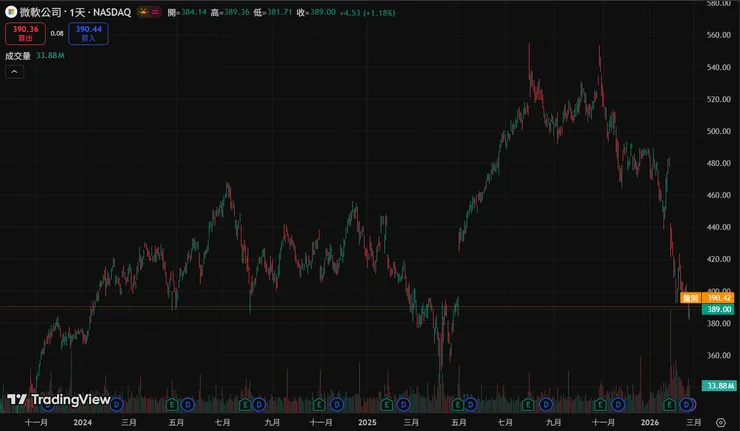The width and height of the screenshot is (740, 431).
Task: Click the earnings E marker between 七月 and 九月 2024
Action: tap(244, 405)
